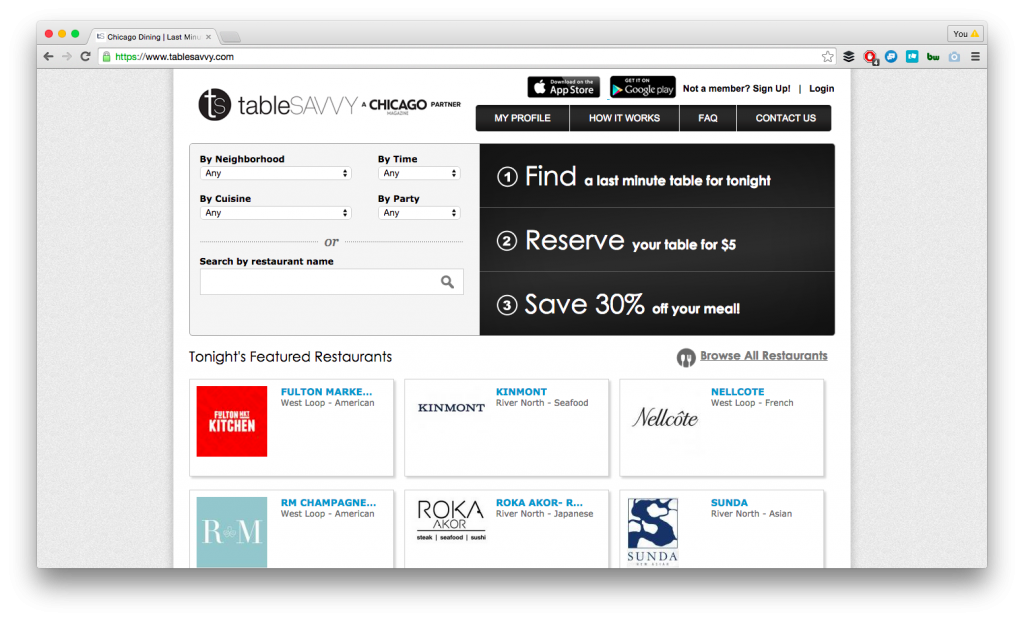Click the browser back arrow
The image size is (1024, 621).
click(48, 57)
